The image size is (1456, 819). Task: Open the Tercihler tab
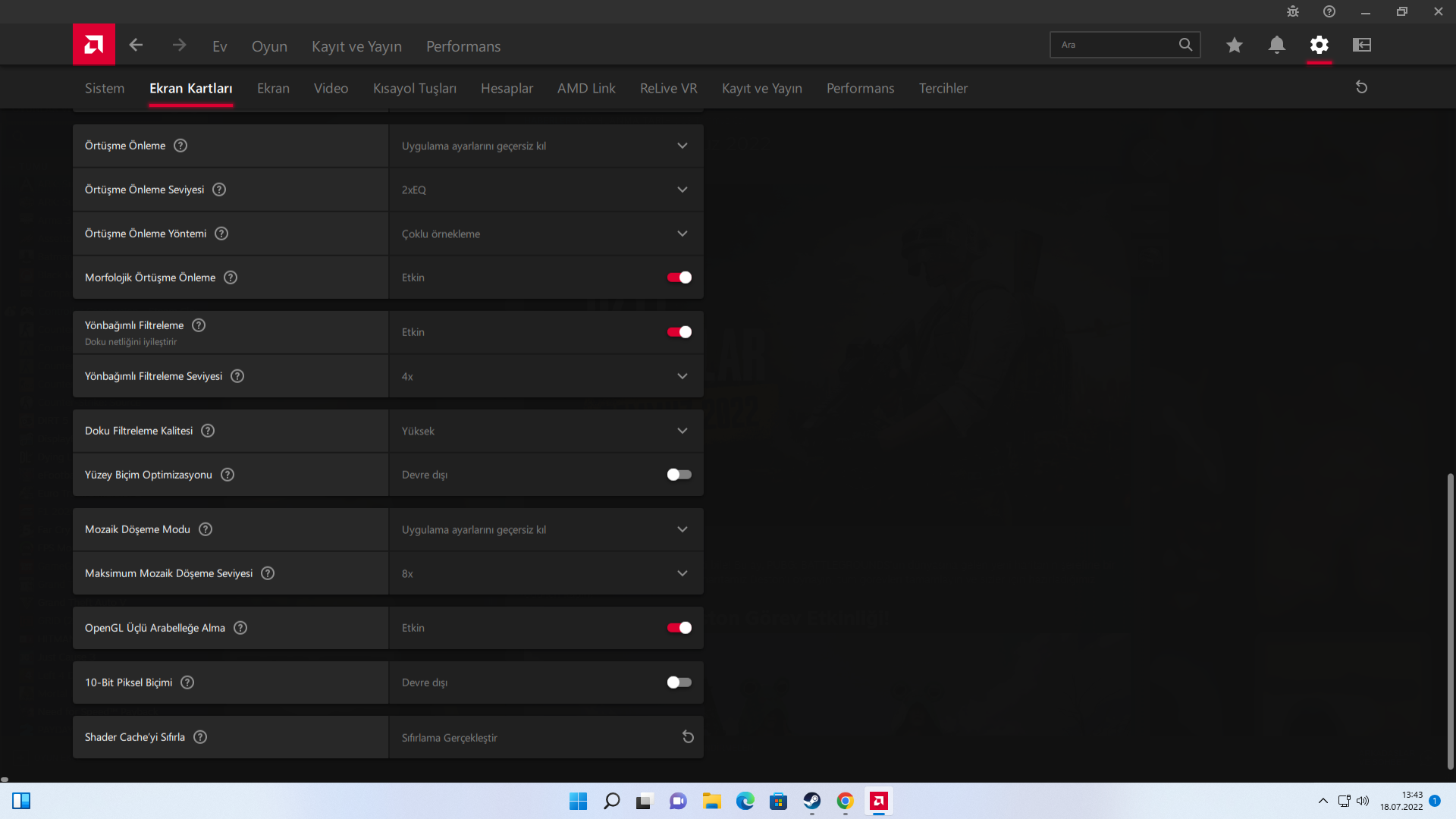[x=943, y=89]
